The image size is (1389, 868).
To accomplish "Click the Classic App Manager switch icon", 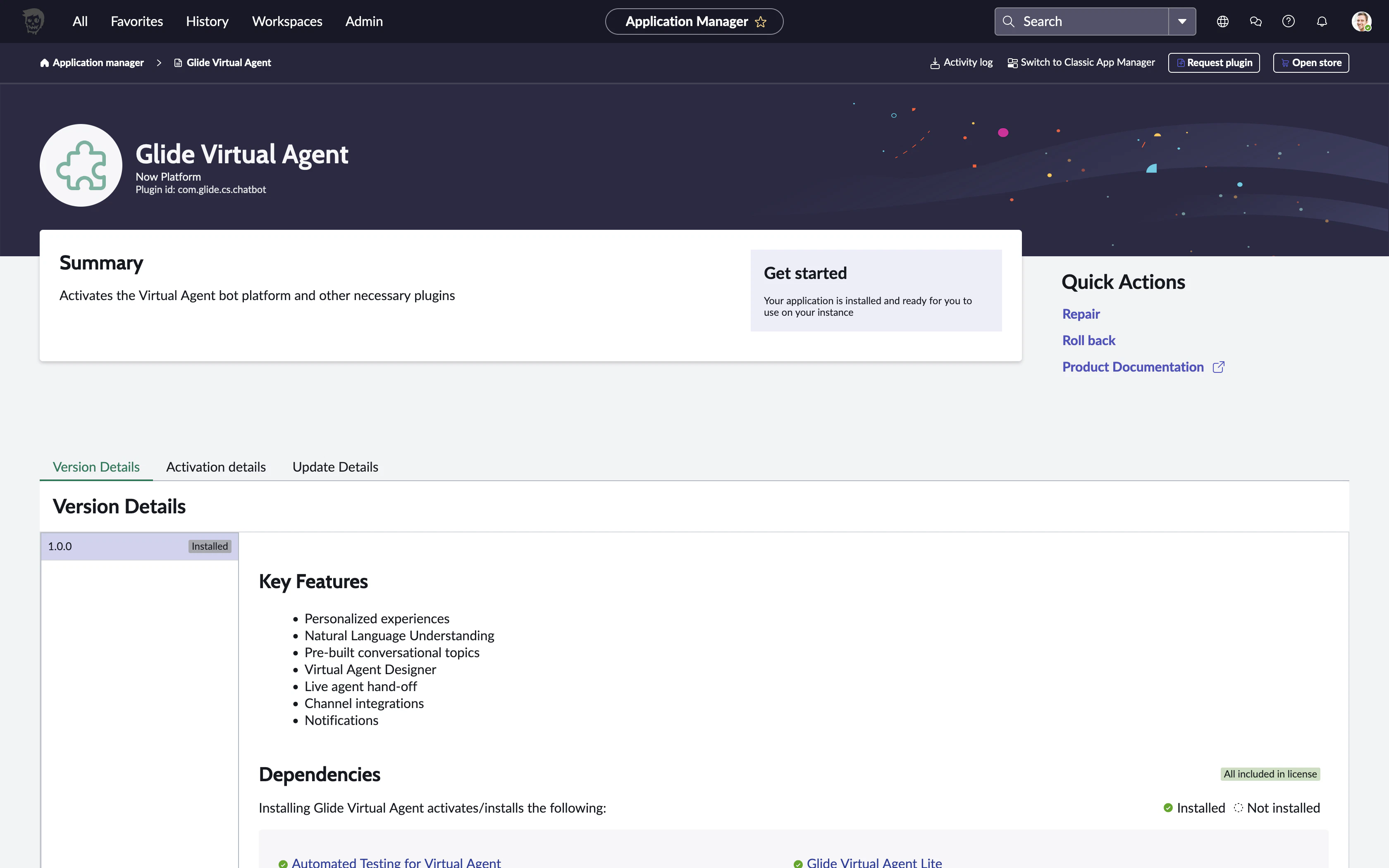I will [1012, 62].
